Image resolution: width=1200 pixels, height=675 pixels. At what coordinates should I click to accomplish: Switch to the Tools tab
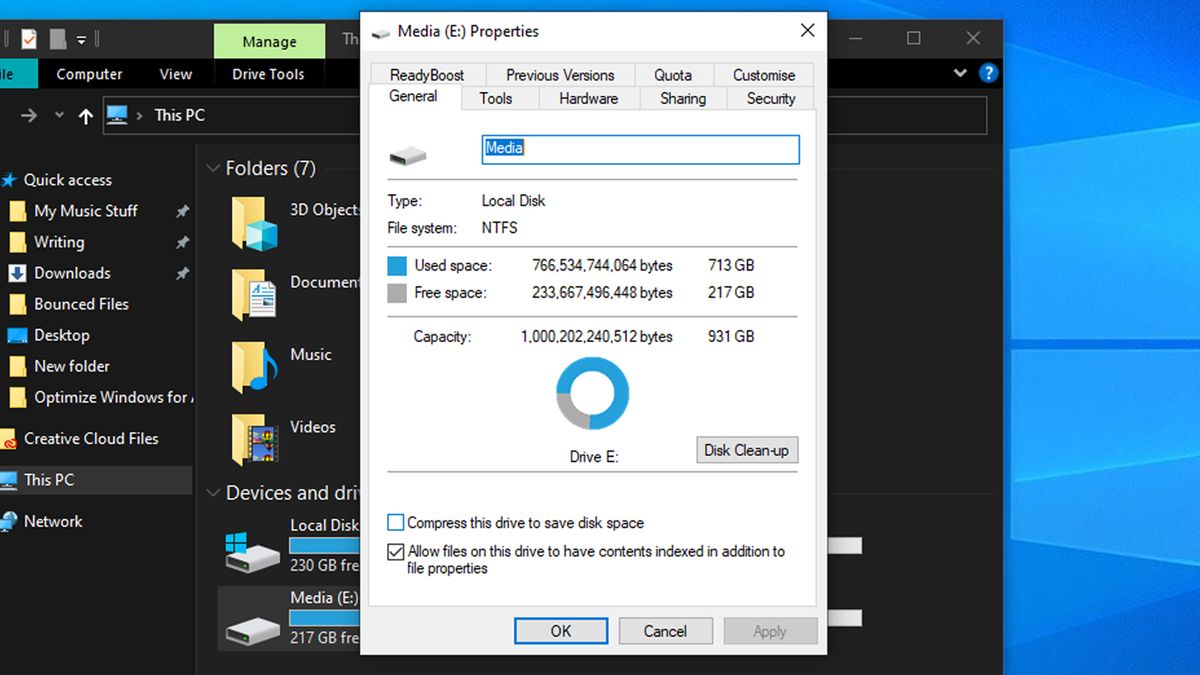[498, 98]
